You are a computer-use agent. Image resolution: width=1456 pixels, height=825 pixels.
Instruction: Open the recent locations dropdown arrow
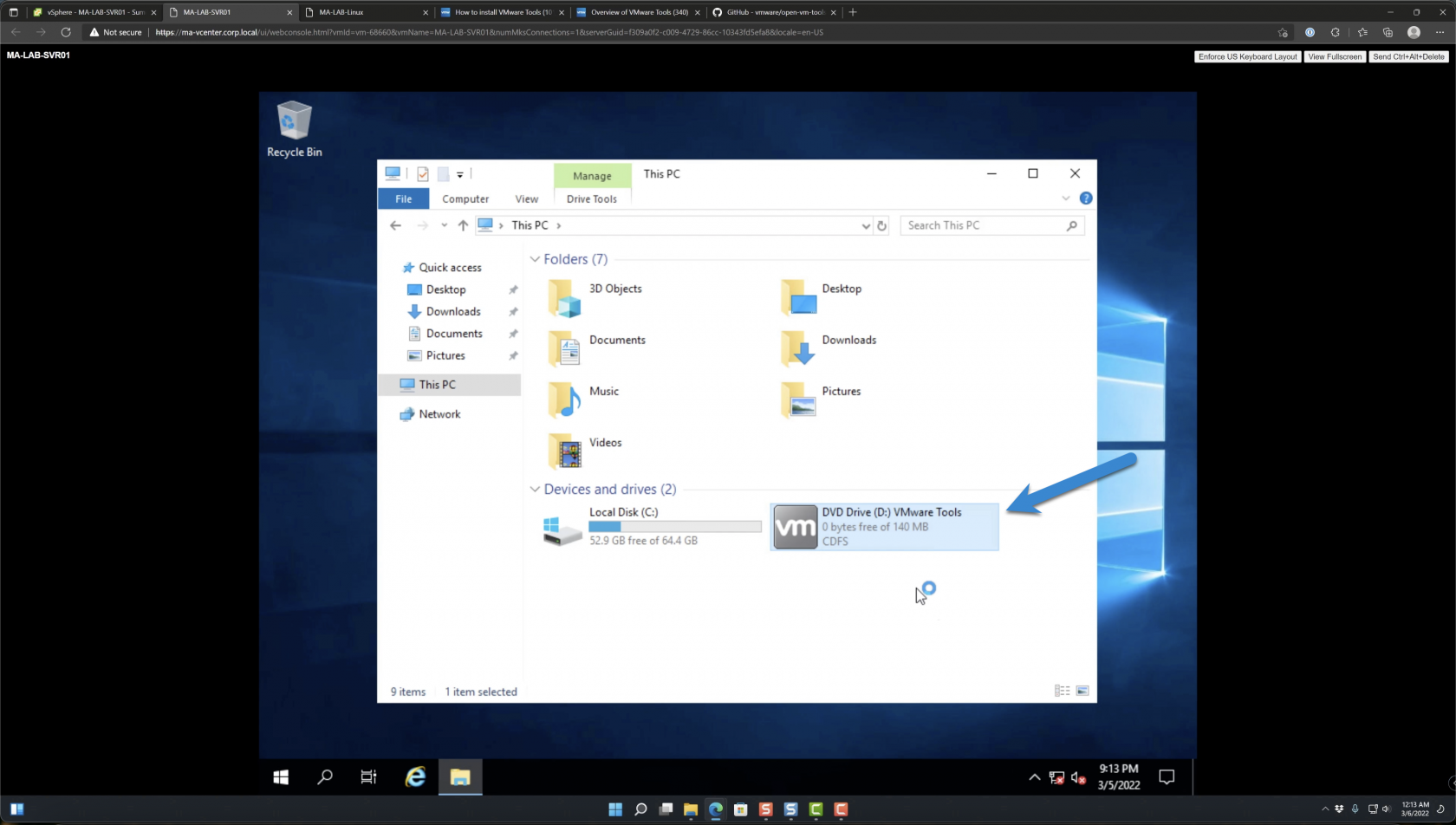tap(444, 225)
